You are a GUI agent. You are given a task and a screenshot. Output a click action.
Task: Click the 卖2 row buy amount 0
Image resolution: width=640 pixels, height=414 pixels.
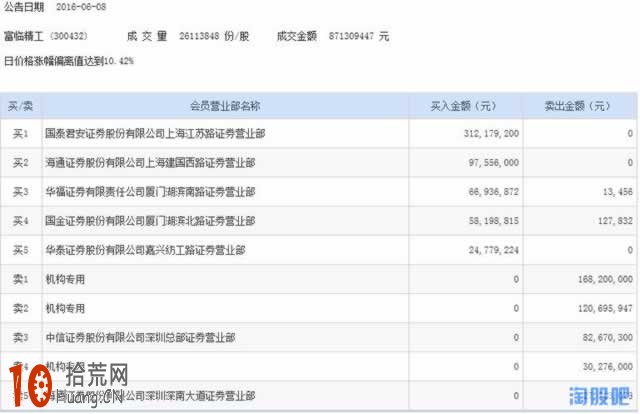(x=516, y=309)
